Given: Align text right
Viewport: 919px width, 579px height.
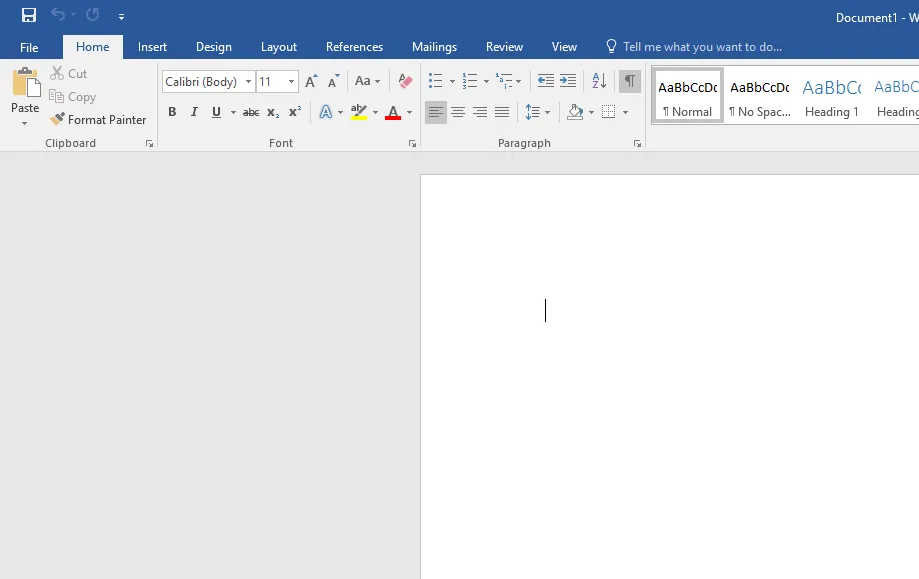Looking at the screenshot, I should click(x=480, y=112).
